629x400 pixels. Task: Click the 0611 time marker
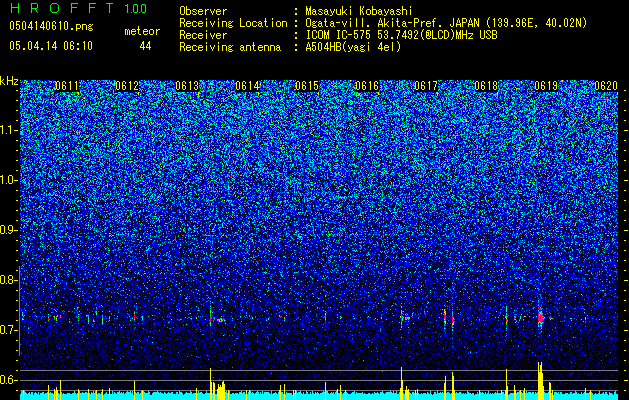67,86
